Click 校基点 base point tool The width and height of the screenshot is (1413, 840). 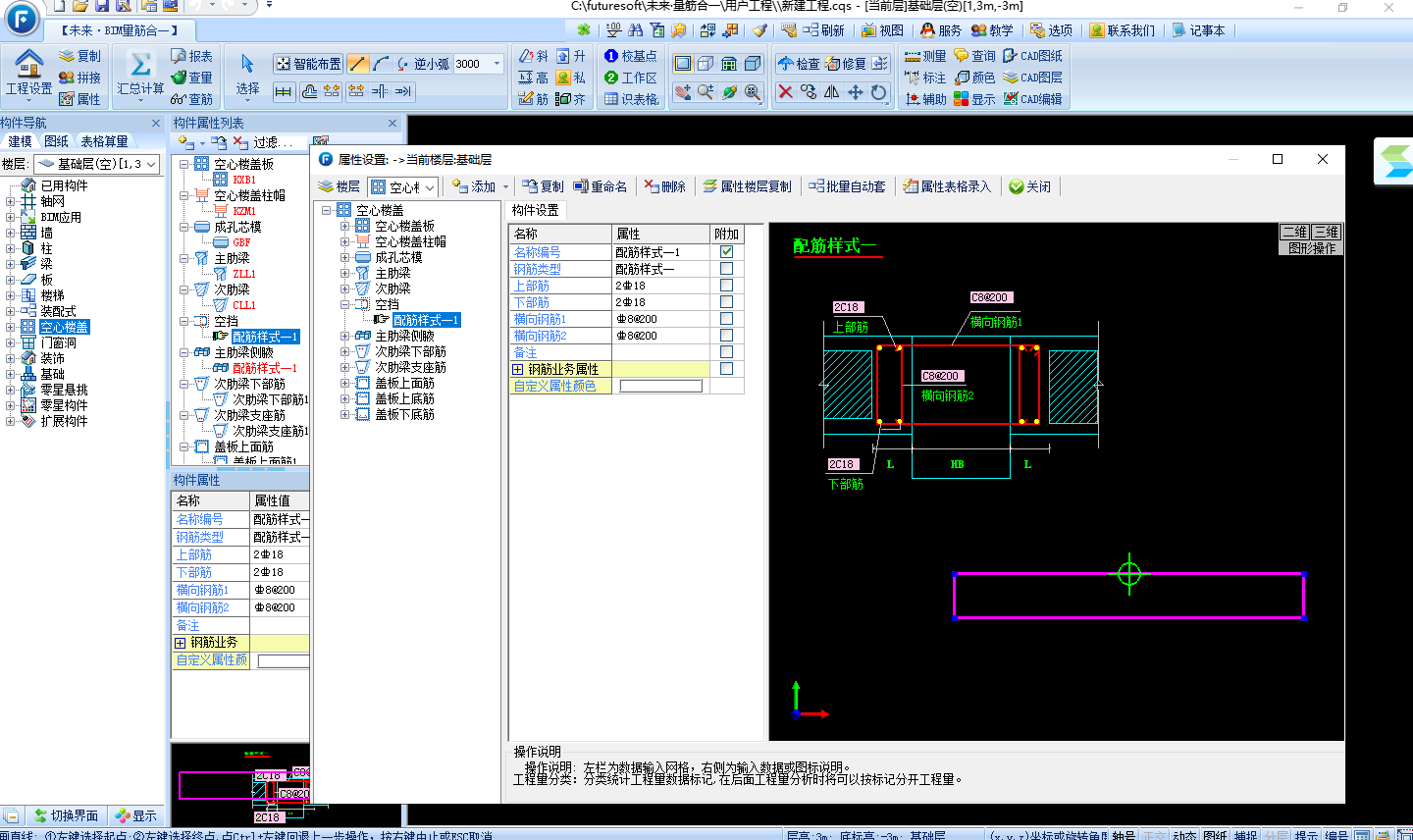[630, 56]
